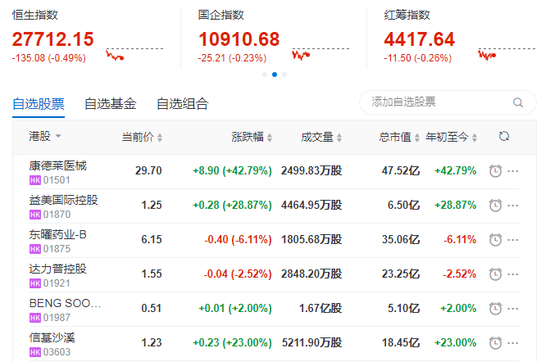550x362 pixels.
Task: Sort by 成交量 column
Action: [321, 137]
